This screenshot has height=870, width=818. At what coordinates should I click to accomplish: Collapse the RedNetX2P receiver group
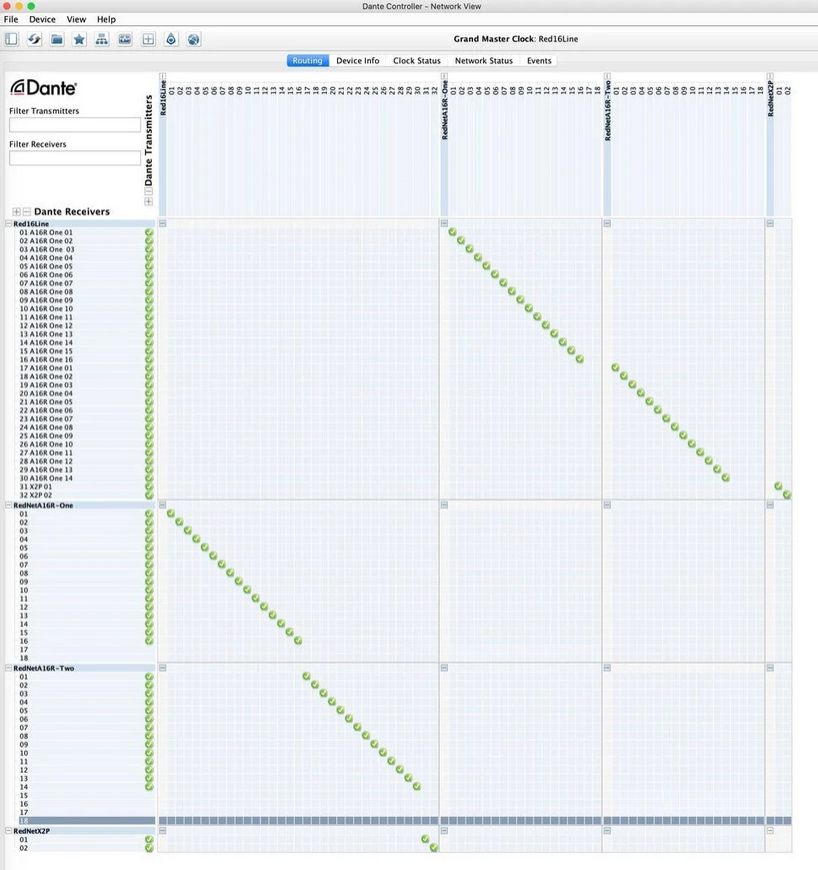(9, 831)
